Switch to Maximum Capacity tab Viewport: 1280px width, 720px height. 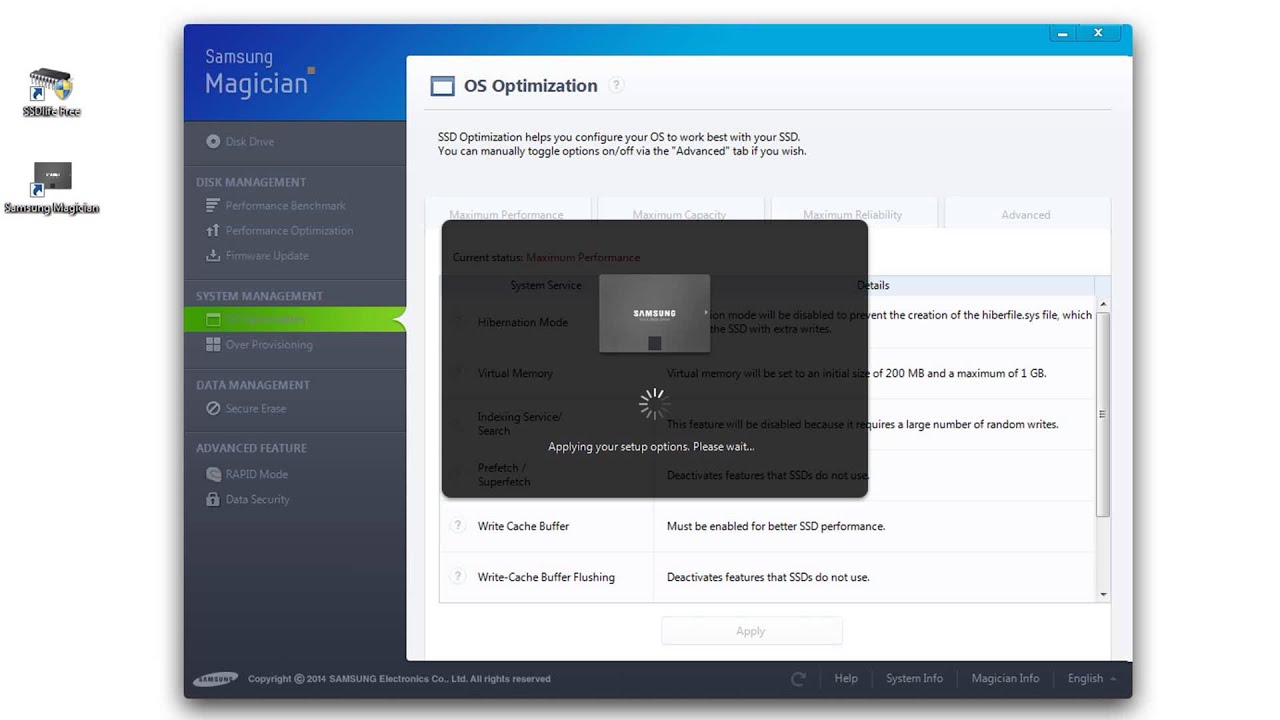point(679,215)
